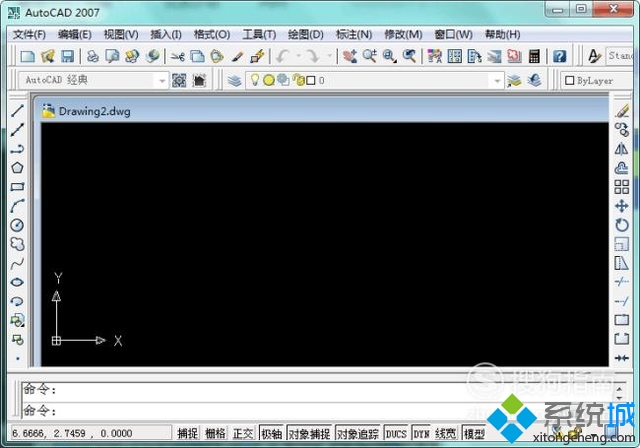Viewport: 640px width, 448px height.
Task: Toggle DYN dynamic input button
Action: pyautogui.click(x=421, y=433)
